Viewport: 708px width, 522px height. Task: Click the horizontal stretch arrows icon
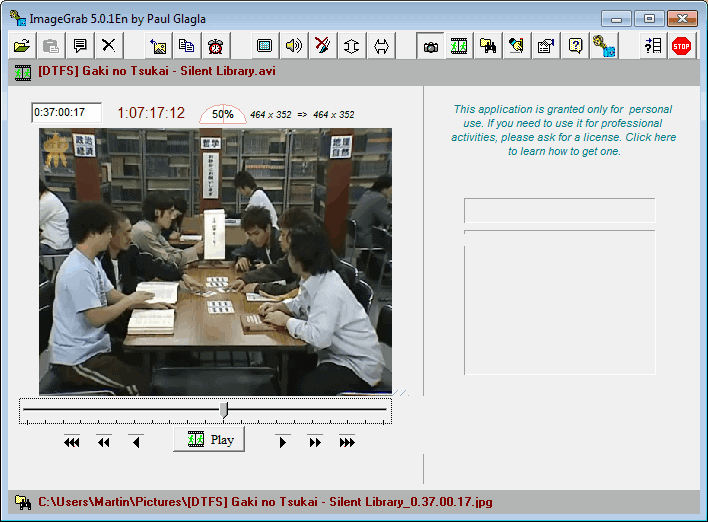[x=381, y=46]
